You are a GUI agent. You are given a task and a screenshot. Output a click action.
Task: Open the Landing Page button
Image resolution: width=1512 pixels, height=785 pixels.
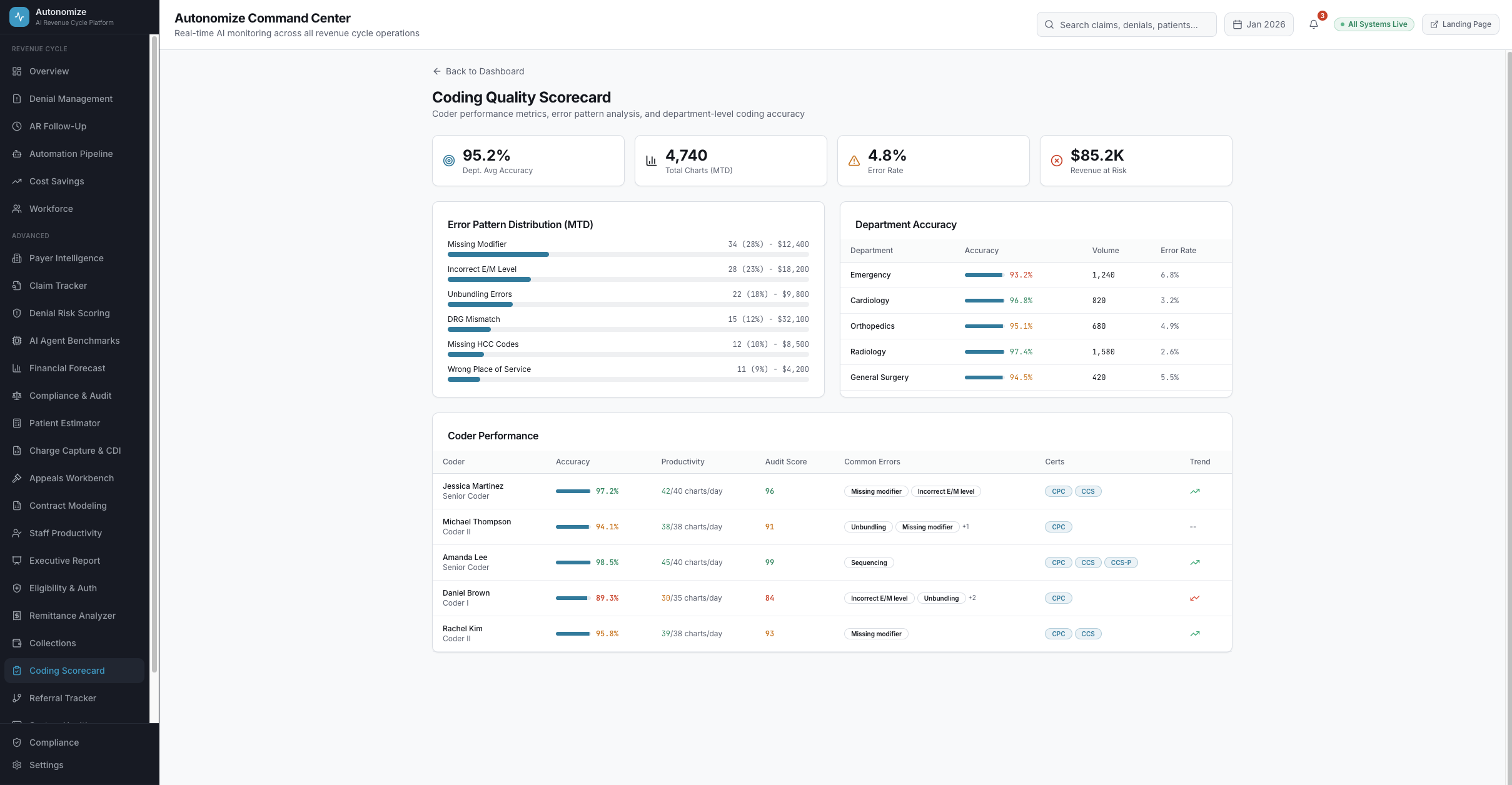(x=1461, y=24)
